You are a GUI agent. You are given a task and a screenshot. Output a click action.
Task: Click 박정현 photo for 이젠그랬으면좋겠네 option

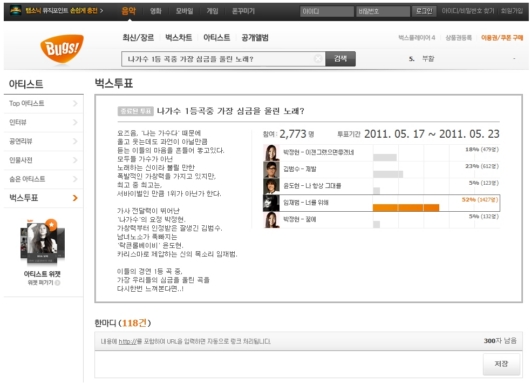(271, 153)
